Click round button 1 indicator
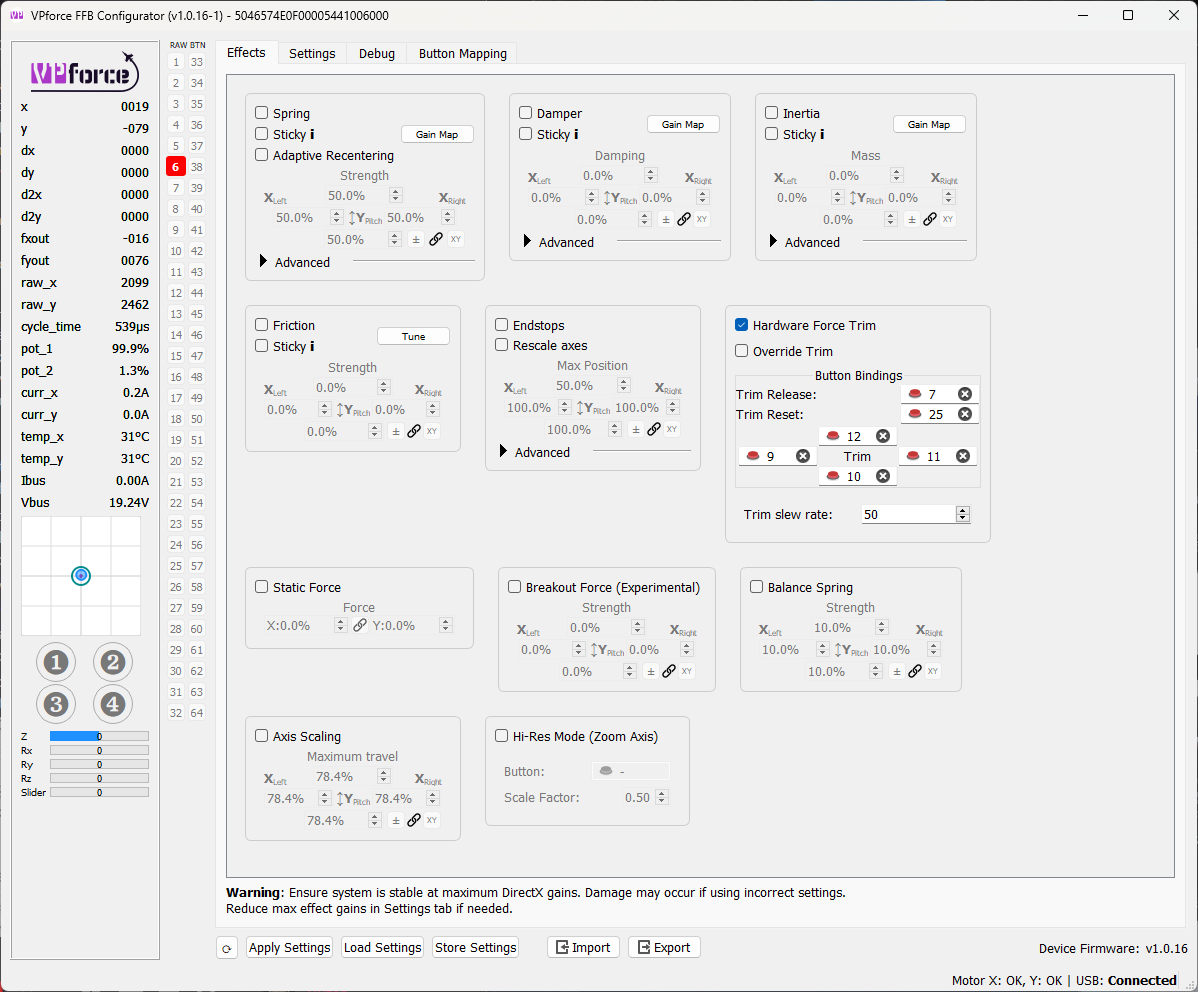Viewport: 1198px width, 992px height. pos(56,663)
